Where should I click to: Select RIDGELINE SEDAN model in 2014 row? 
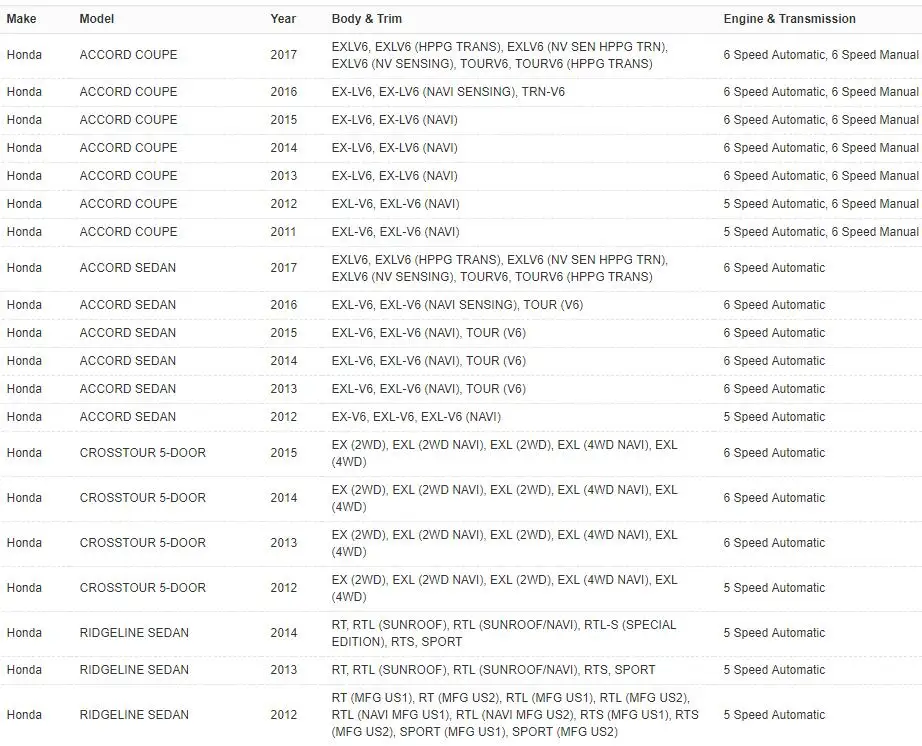[x=134, y=633]
